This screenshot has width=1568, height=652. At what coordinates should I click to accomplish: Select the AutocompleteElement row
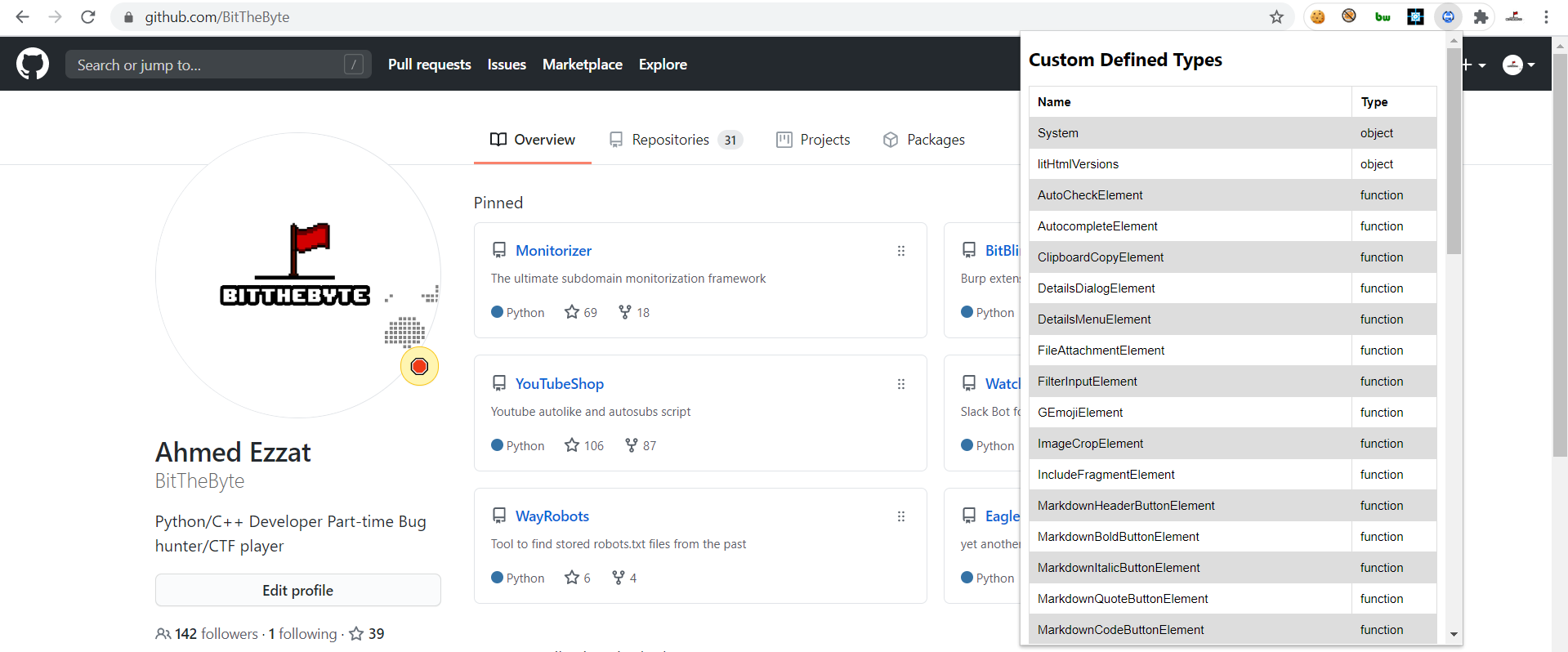[1233, 226]
